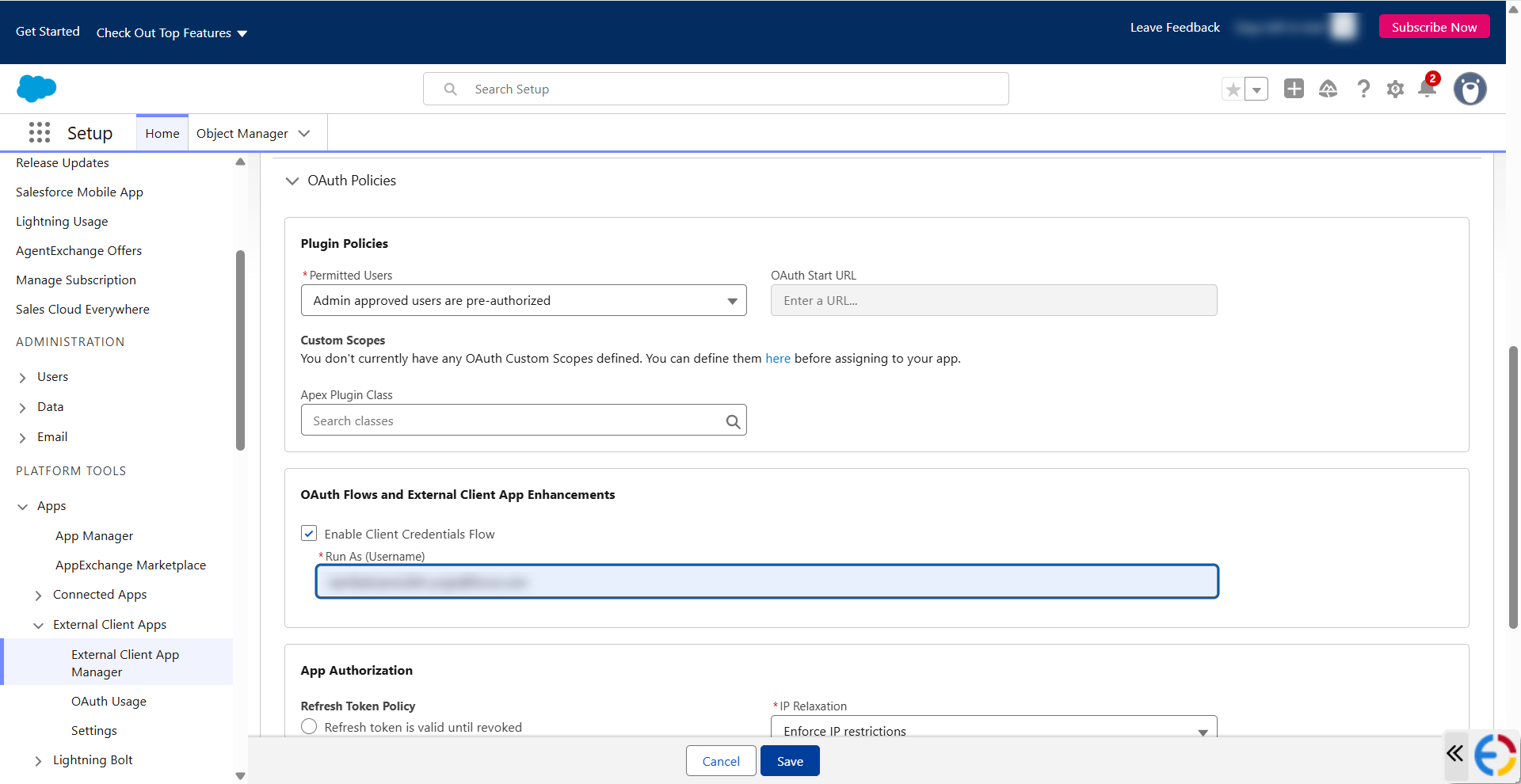This screenshot has width=1521, height=784.
Task: Expand the Data tree node
Action: point(22,408)
